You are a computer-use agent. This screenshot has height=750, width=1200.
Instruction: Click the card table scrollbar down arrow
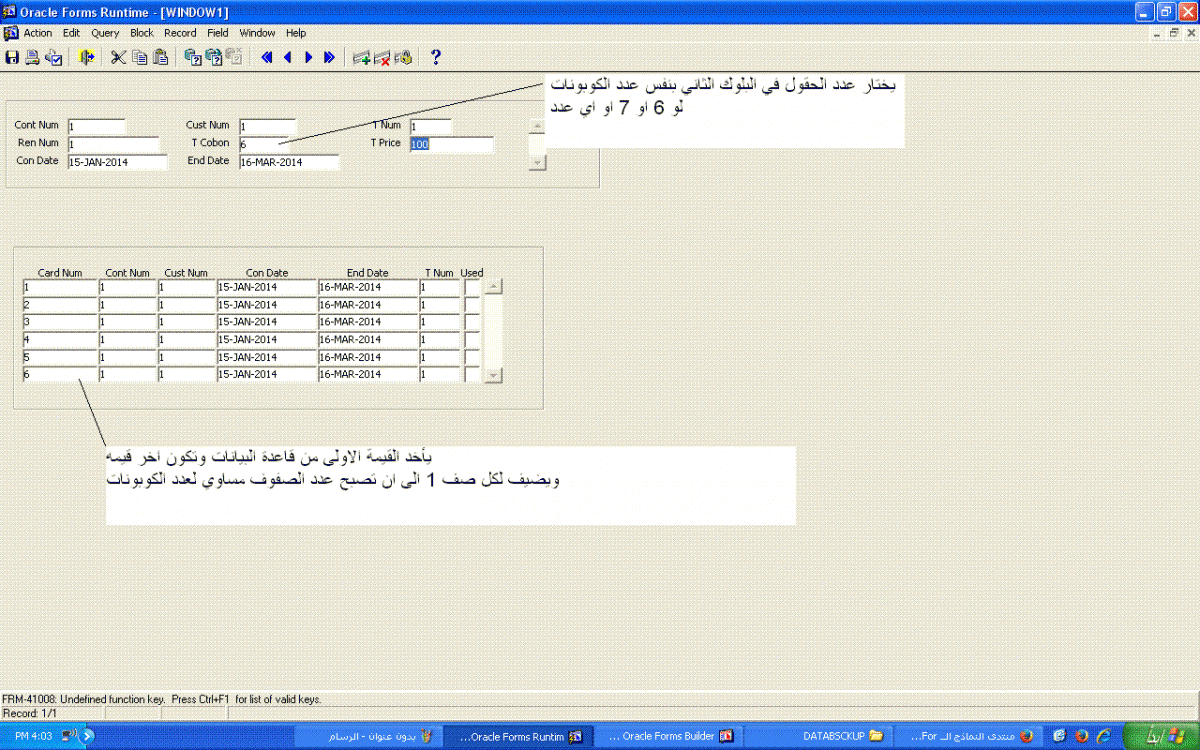493,375
